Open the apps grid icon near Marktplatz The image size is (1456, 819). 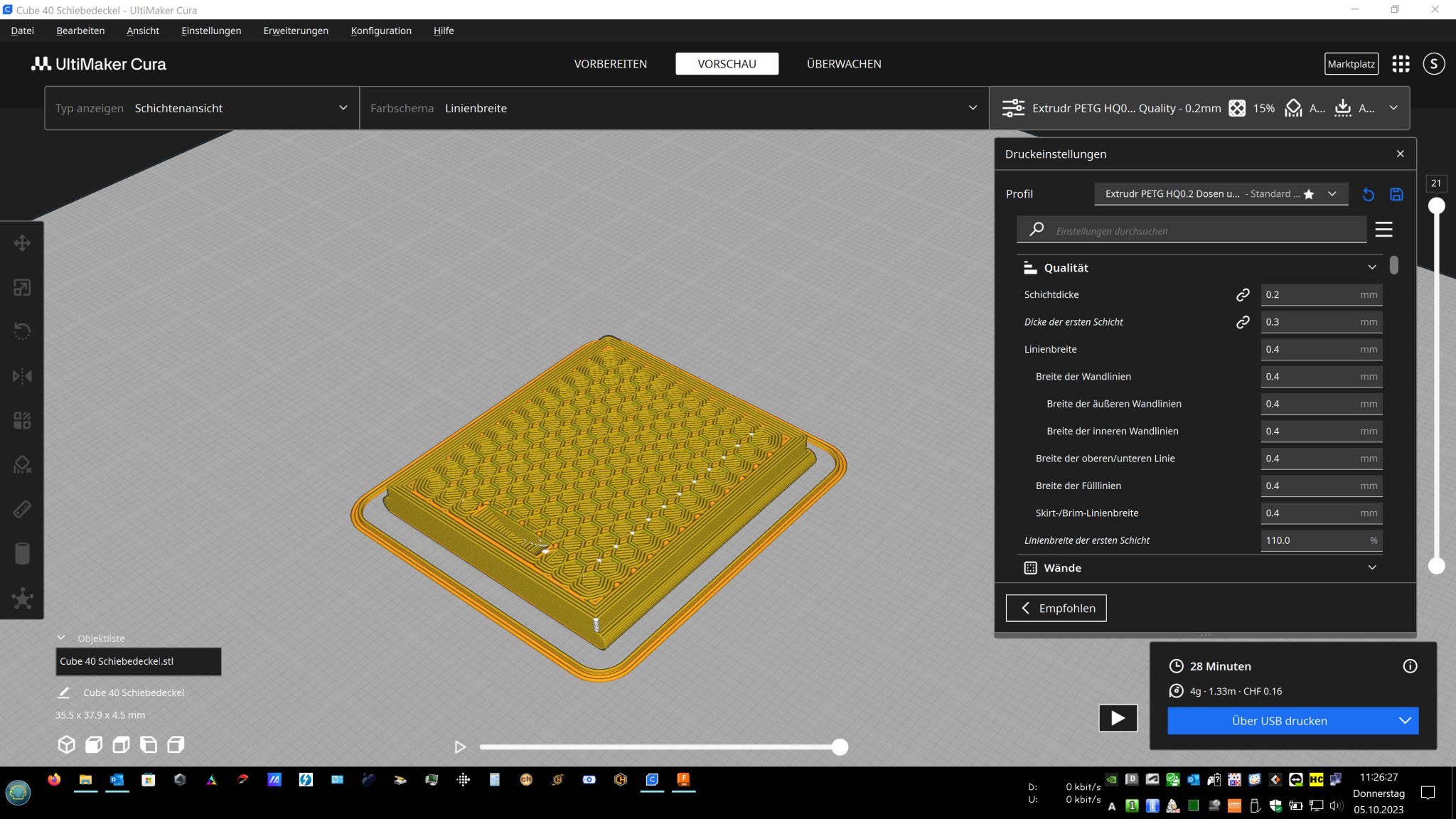[x=1401, y=64]
